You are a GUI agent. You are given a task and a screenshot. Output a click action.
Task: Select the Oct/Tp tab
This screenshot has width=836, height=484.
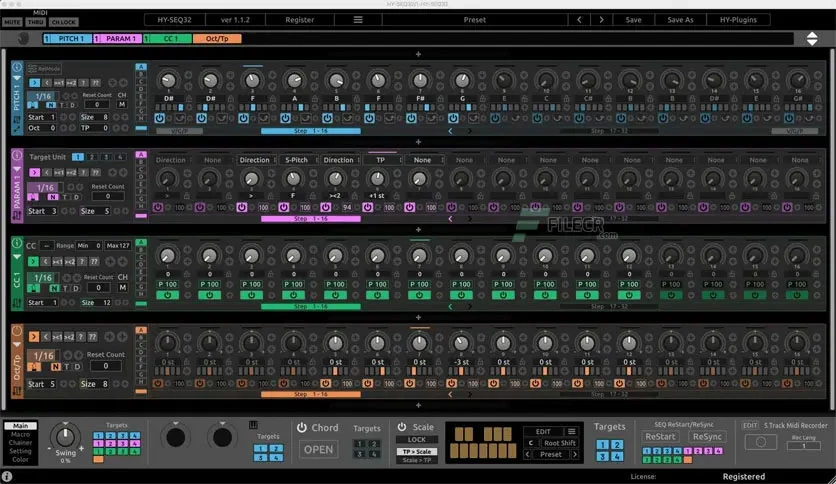(x=217, y=38)
